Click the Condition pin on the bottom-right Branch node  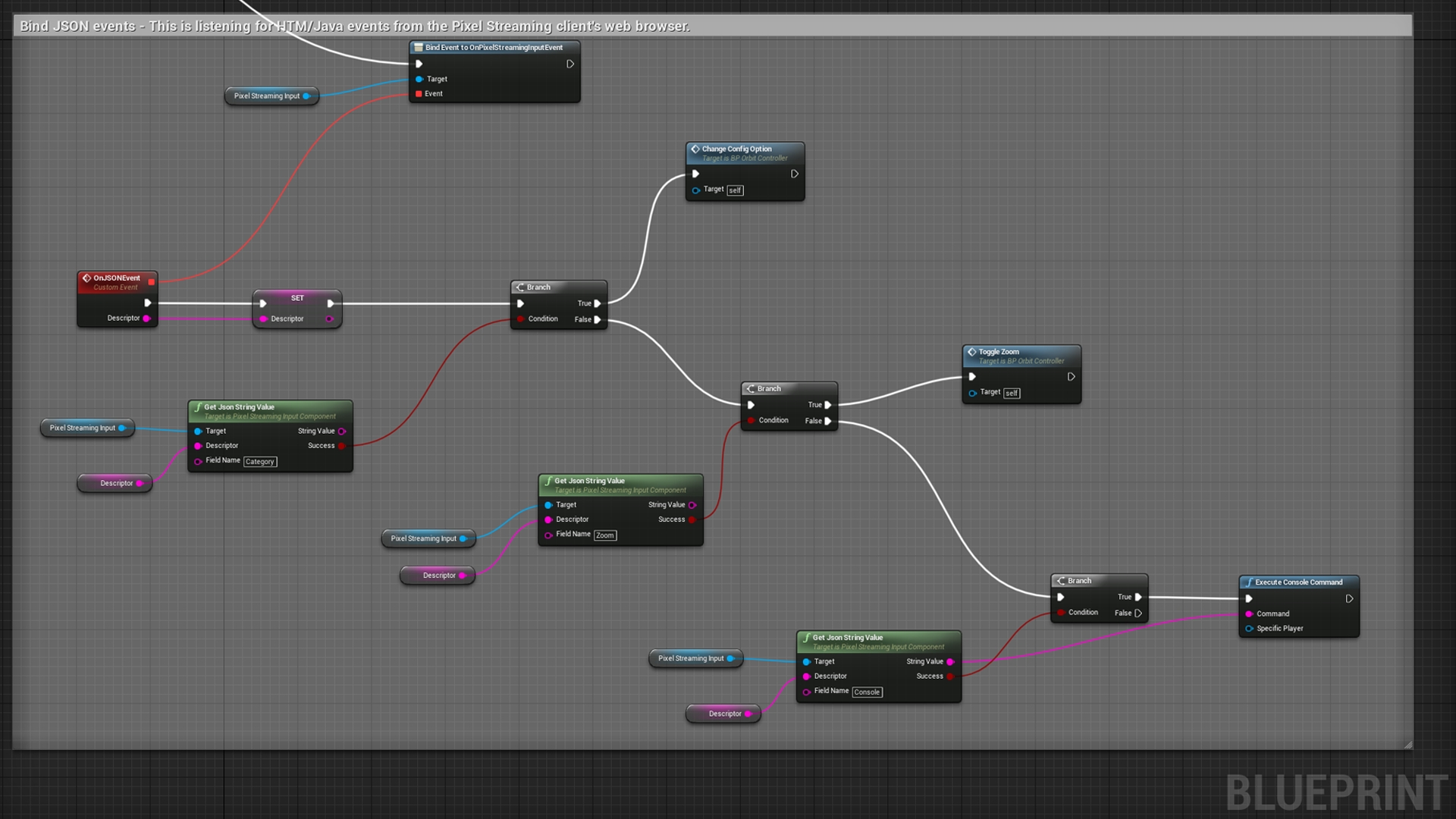[1061, 612]
